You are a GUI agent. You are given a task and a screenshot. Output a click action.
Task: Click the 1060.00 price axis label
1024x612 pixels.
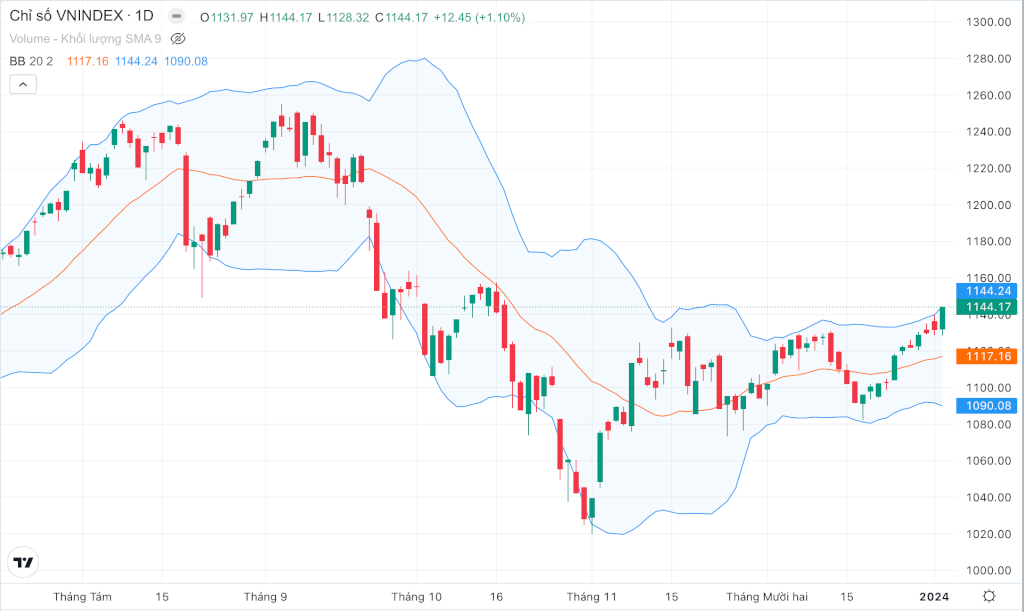[x=988, y=461]
